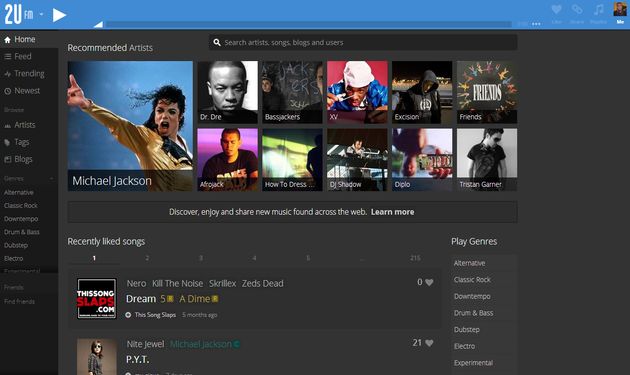Screen dimensions: 630x375
Task: Open How To Dress artist tile
Action: click(292, 160)
